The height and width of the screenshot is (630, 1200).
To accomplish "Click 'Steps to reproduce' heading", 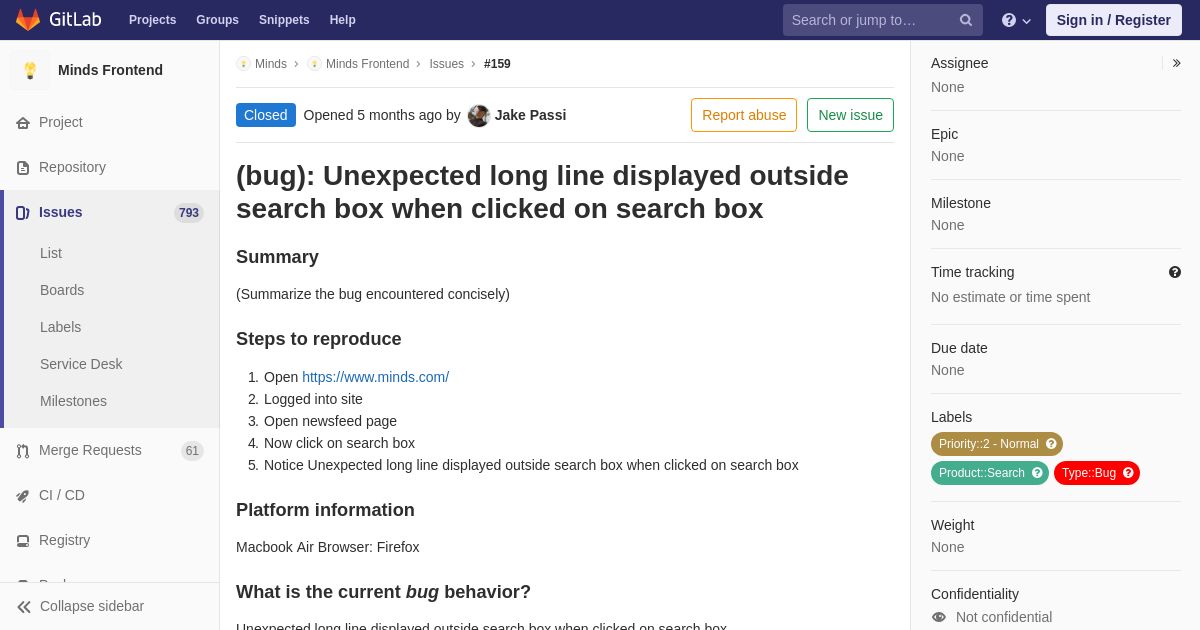I will point(319,339).
